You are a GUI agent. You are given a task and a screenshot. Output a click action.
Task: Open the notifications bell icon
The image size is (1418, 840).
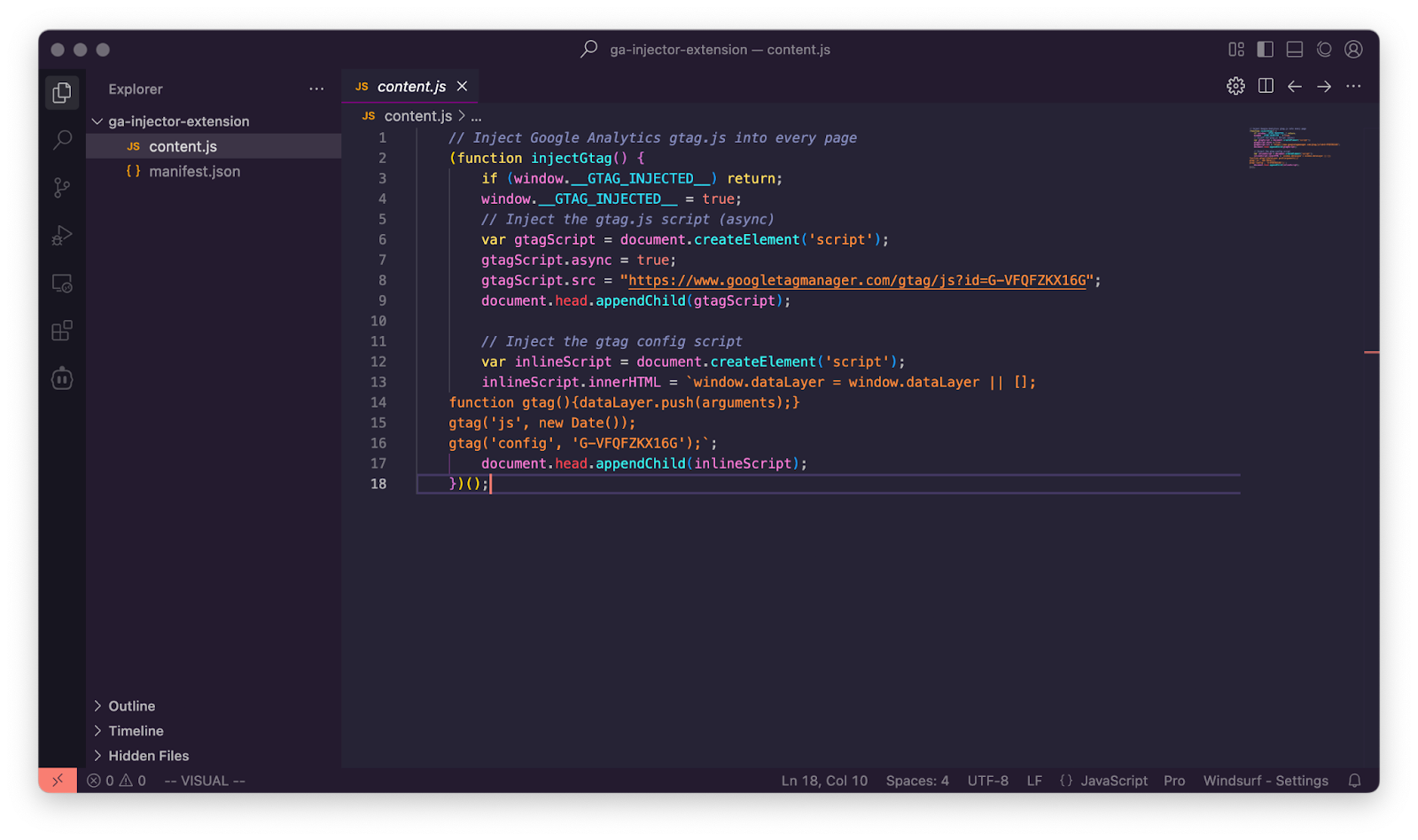(1354, 781)
